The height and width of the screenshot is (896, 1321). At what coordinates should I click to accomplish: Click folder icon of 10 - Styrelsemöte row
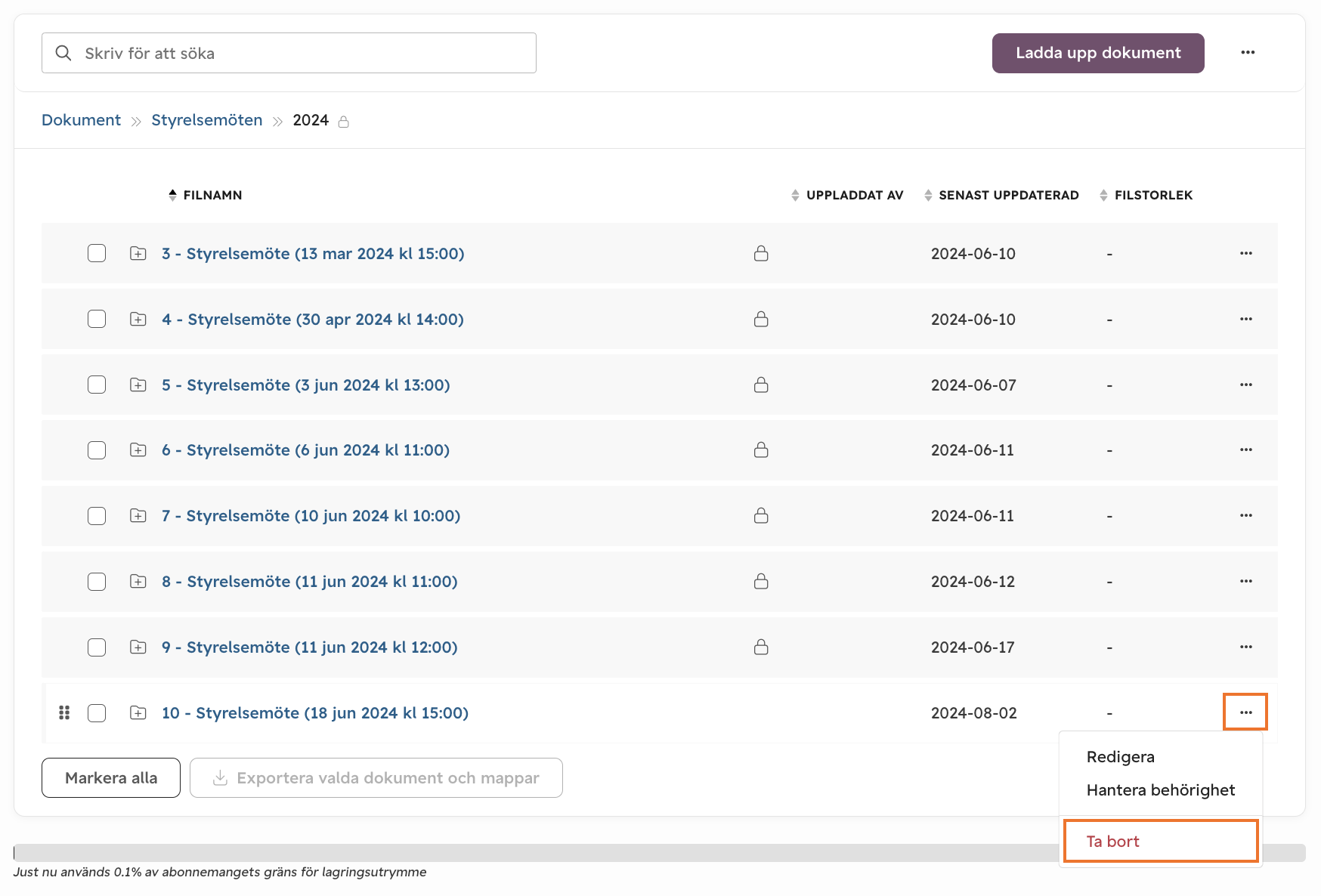tap(138, 713)
